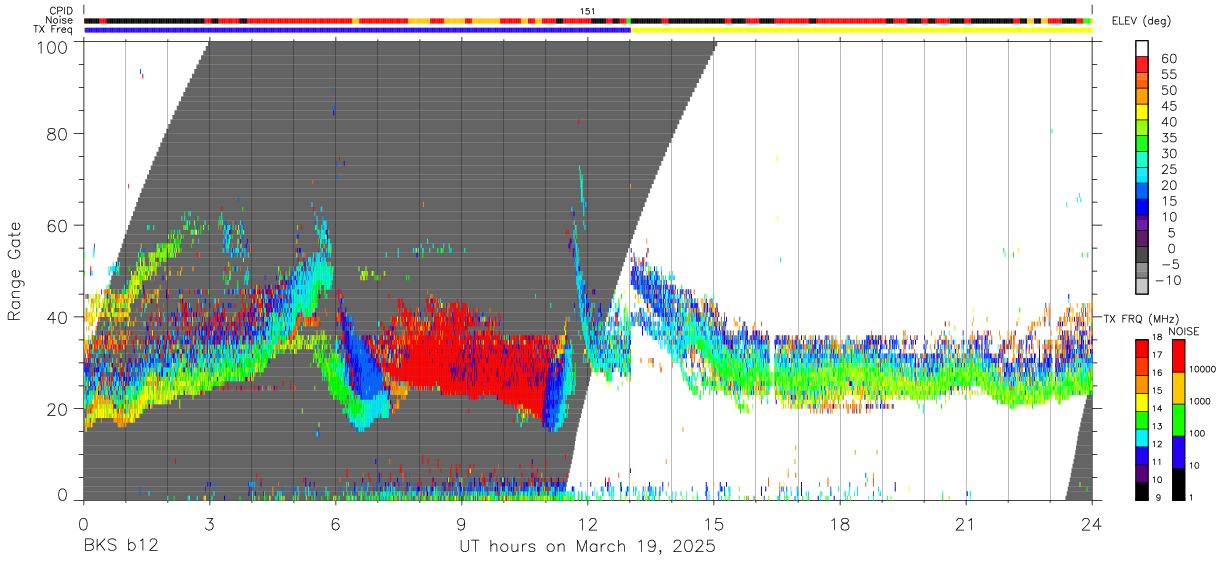
Task: Click the yellow TX Freq bar segment
Action: pos(861,30)
